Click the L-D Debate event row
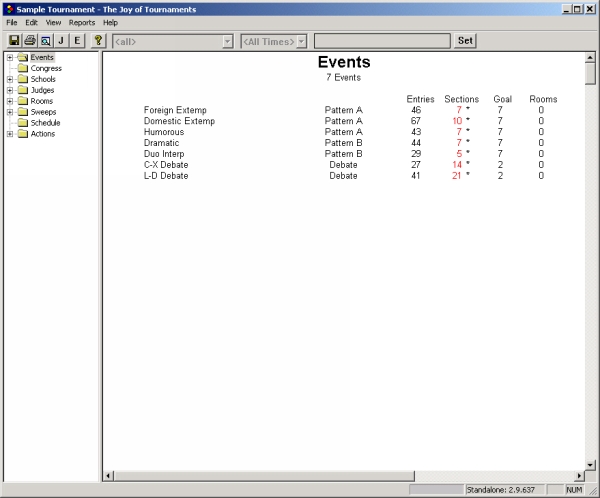 coord(166,176)
